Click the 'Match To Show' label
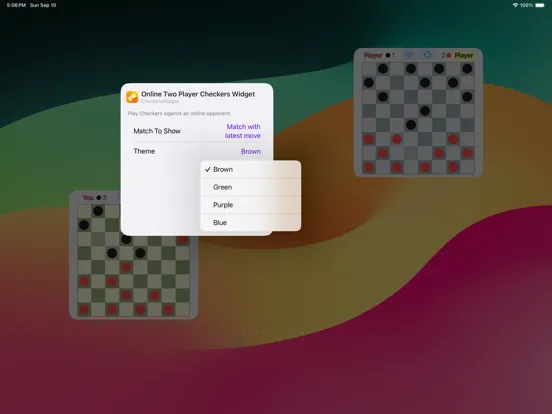Viewport: 552px width, 414px height. click(x=157, y=131)
